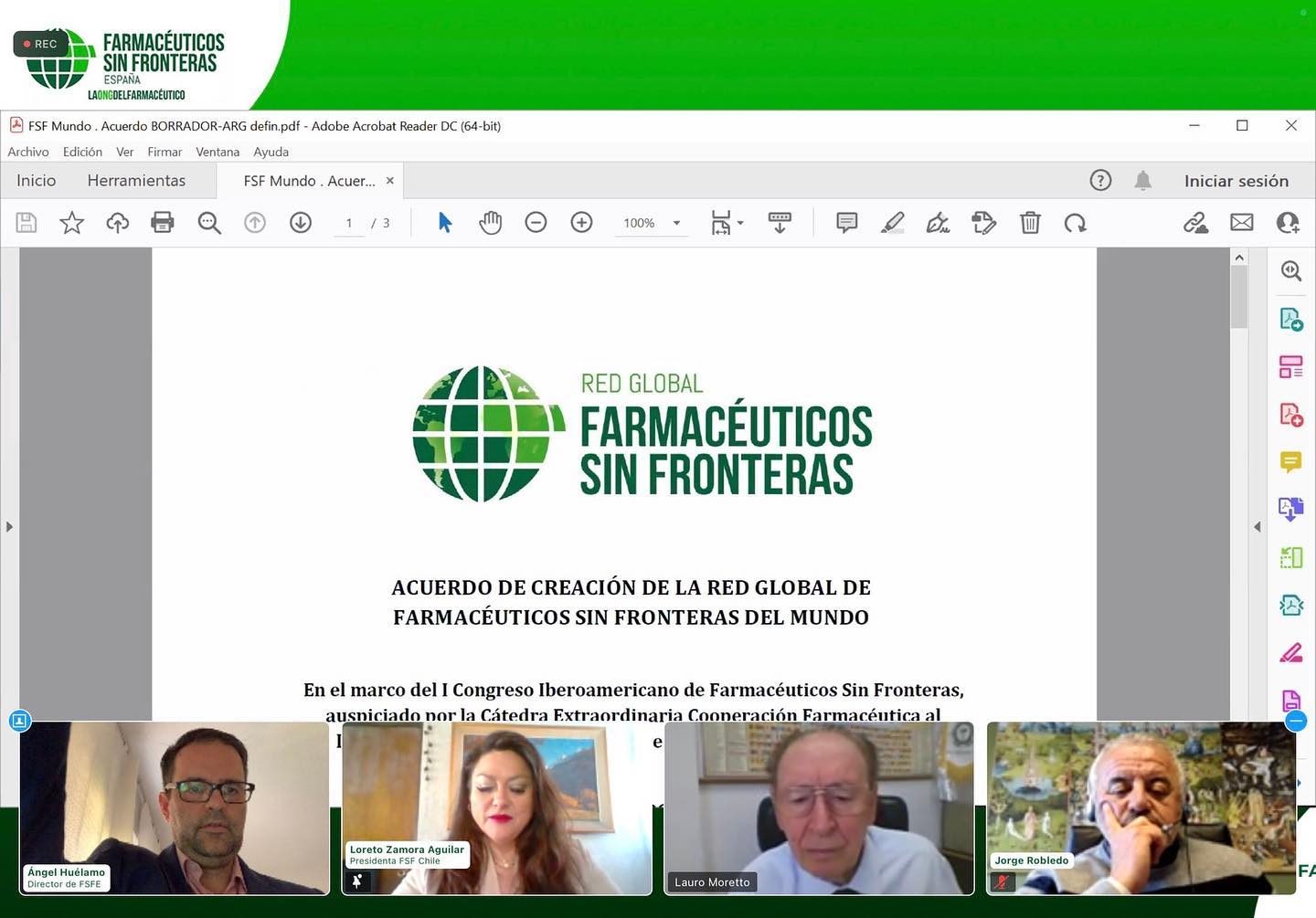1316x918 pixels.
Task: Open the stamp and edit tool
Action: (x=984, y=222)
